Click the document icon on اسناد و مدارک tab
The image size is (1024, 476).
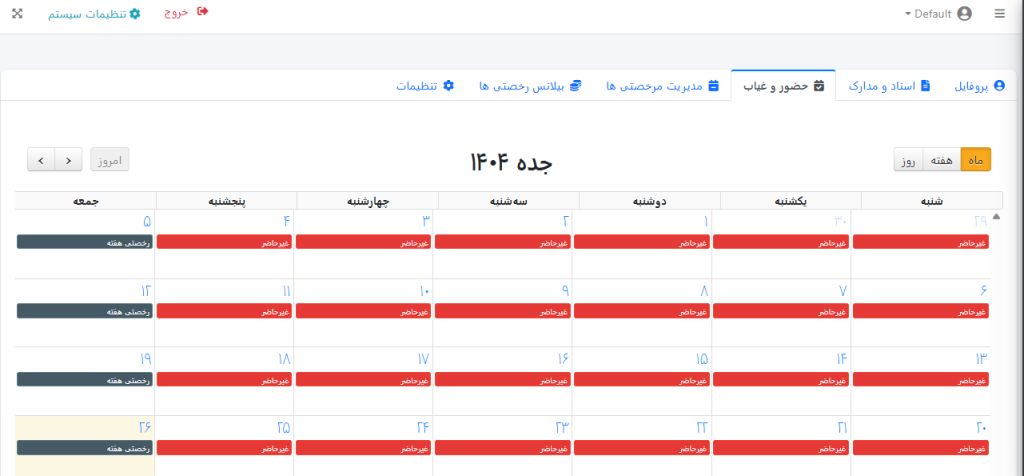click(x=925, y=86)
